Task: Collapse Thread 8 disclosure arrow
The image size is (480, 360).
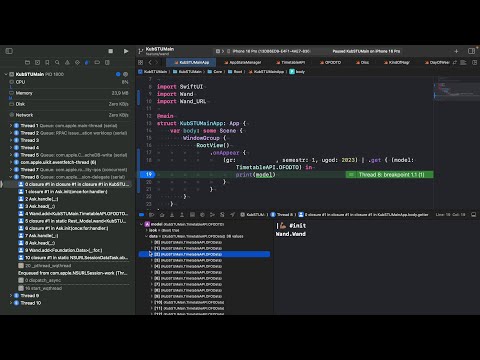Action: click(11, 177)
